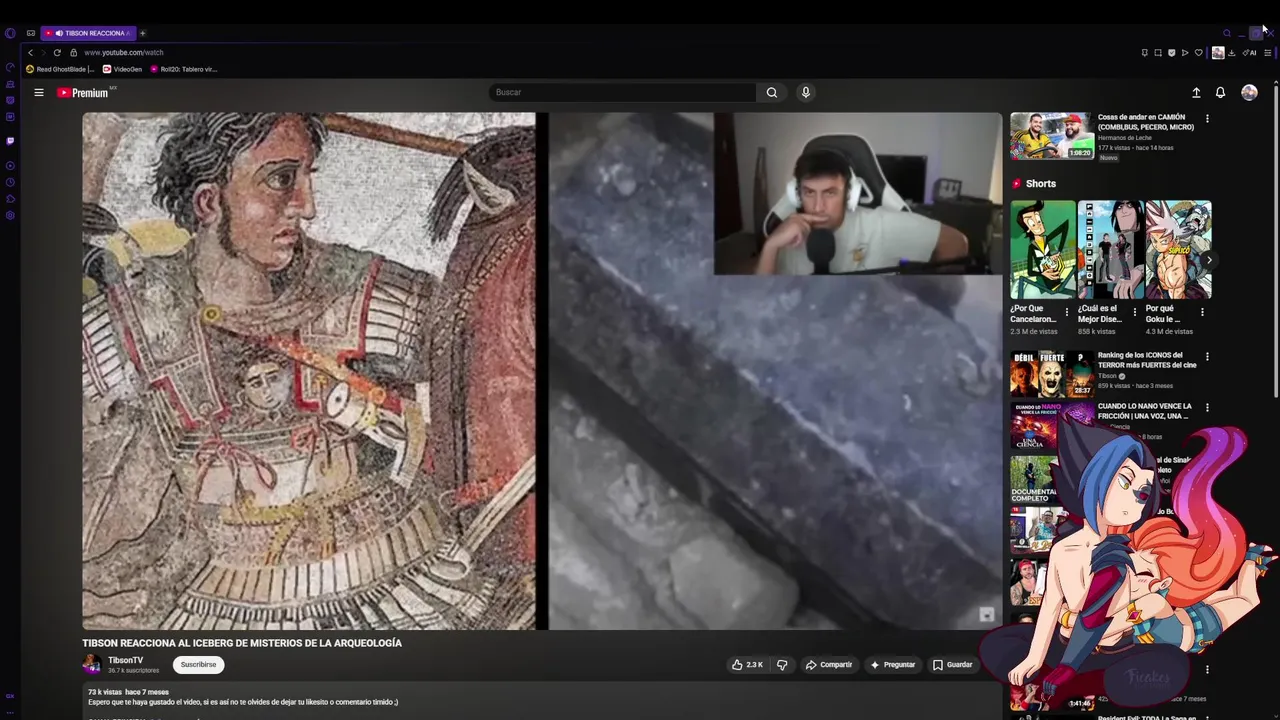Open Easy Setup sliders menu
This screenshot has width=1280, height=720.
point(1267,52)
